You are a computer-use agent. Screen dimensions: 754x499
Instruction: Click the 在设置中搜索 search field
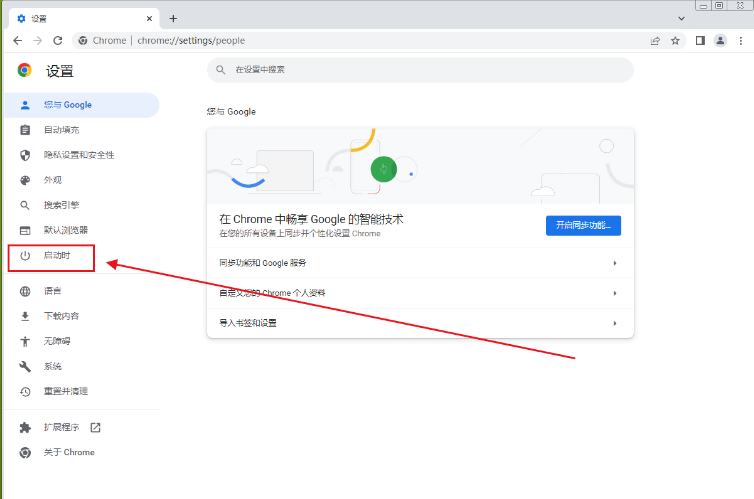tap(420, 70)
